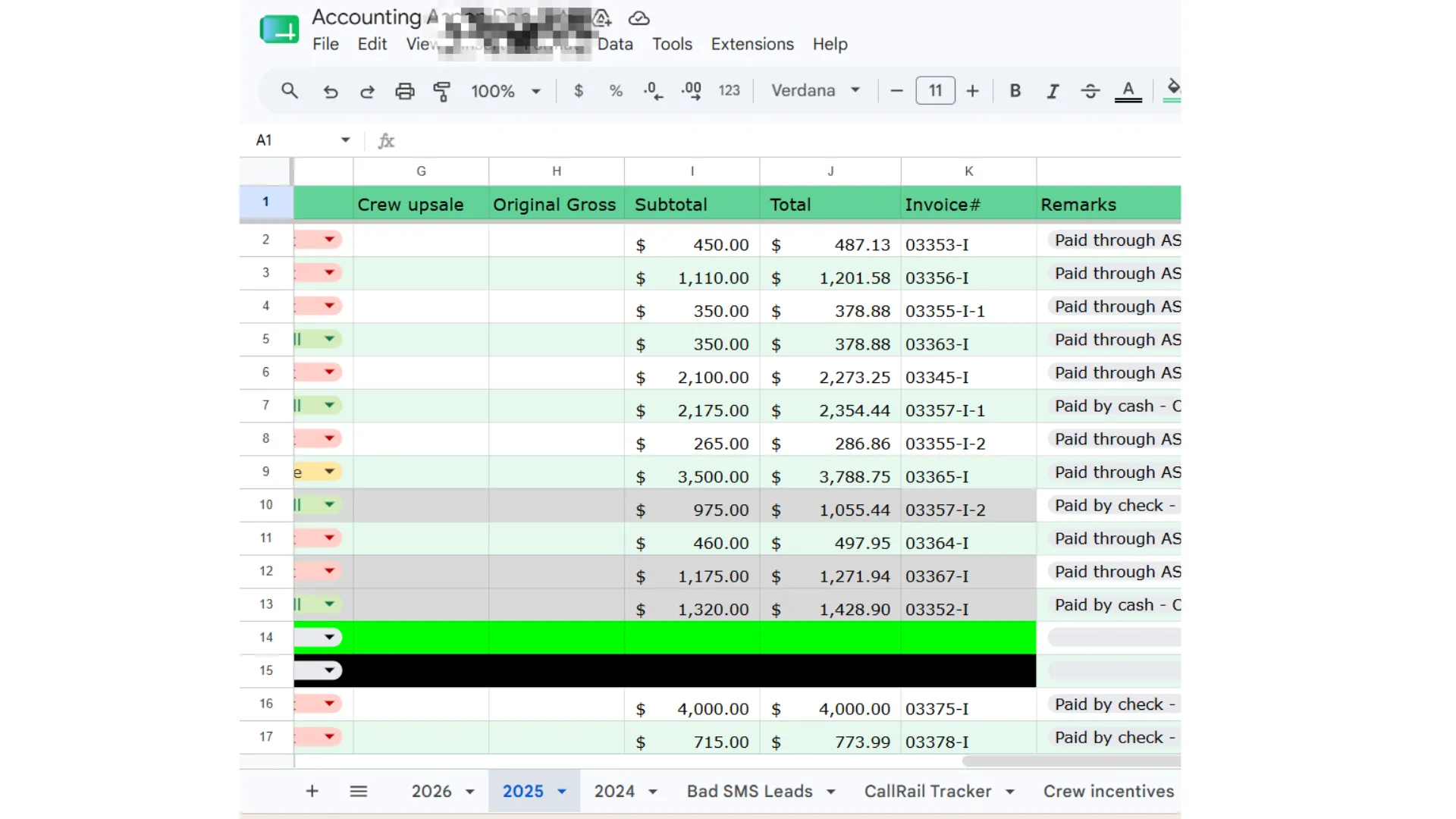Open the Google Sheets home icon
The height and width of the screenshot is (819, 1456).
(279, 30)
